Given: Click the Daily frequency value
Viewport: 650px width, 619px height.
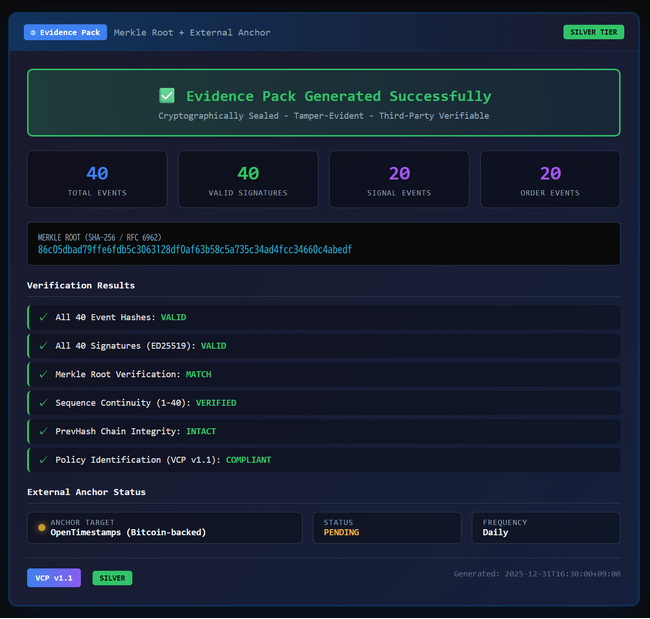Looking at the screenshot, I should [495, 532].
